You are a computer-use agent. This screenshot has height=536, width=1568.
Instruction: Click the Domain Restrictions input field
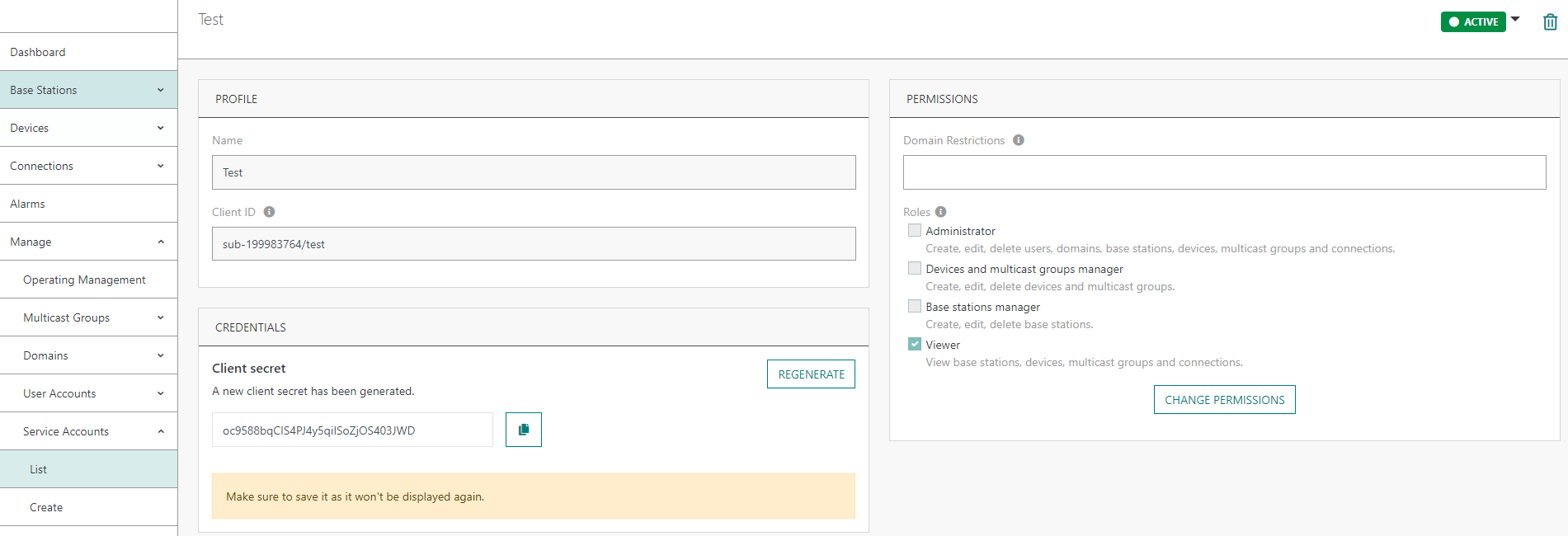pos(1224,172)
